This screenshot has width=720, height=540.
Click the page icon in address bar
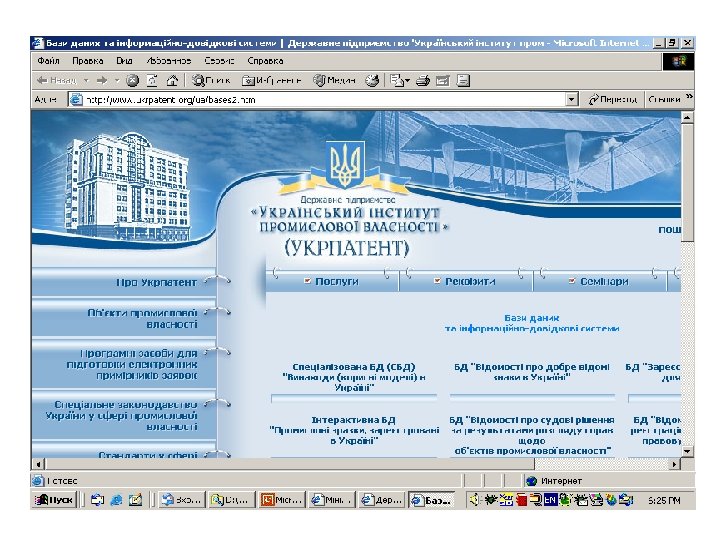point(76,99)
